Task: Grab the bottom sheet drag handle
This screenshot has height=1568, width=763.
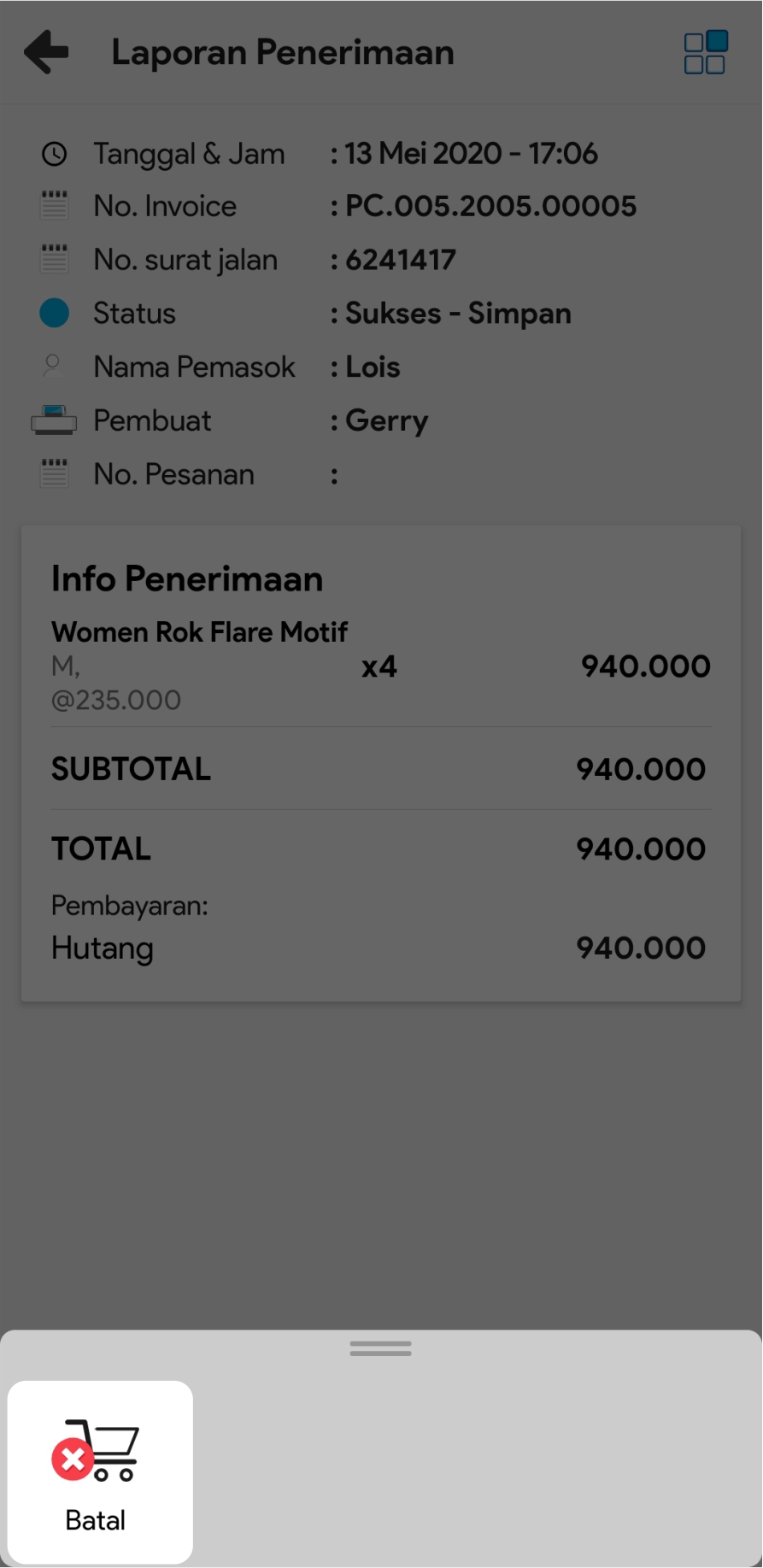Action: tap(380, 1349)
